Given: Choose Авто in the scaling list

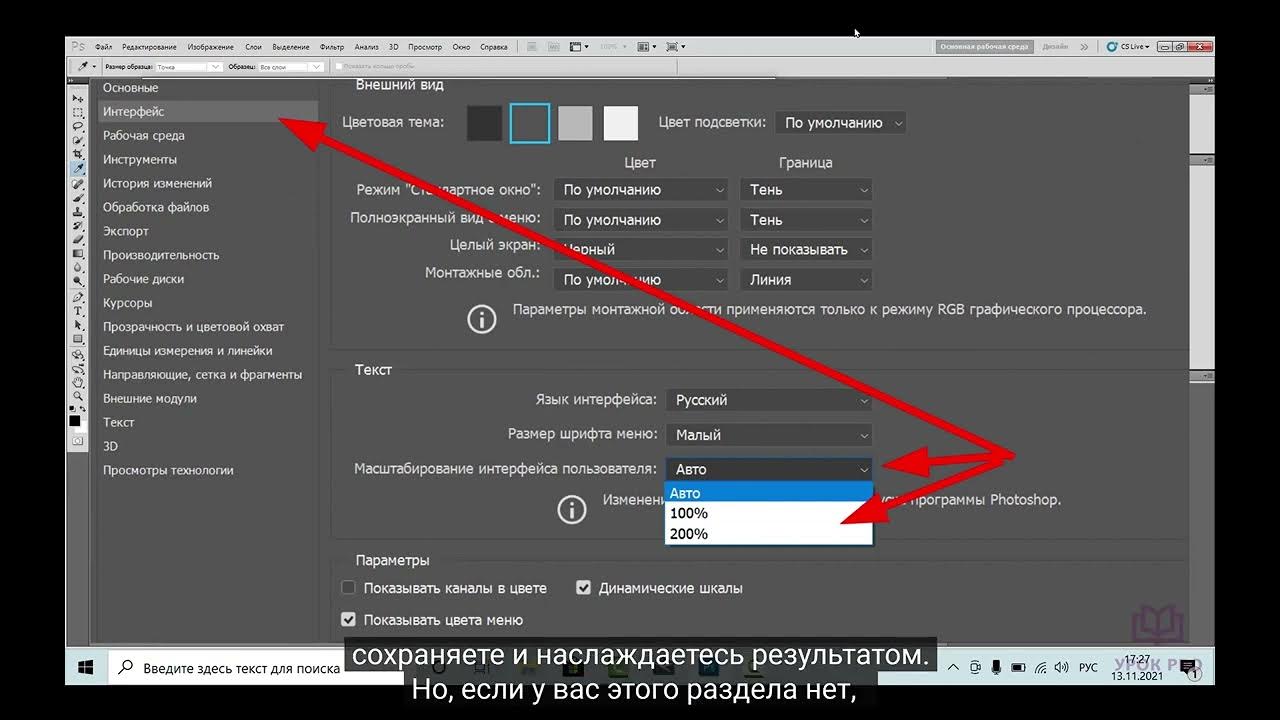Looking at the screenshot, I should tap(768, 493).
